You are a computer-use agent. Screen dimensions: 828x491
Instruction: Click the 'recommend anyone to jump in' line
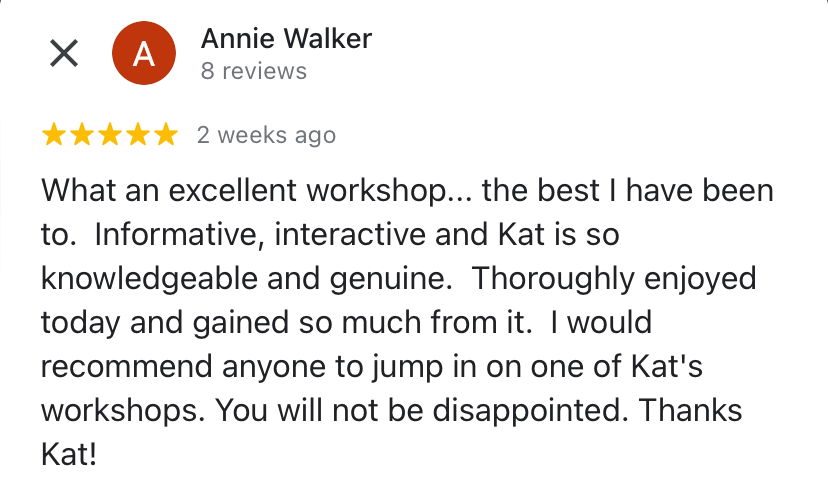(371, 367)
